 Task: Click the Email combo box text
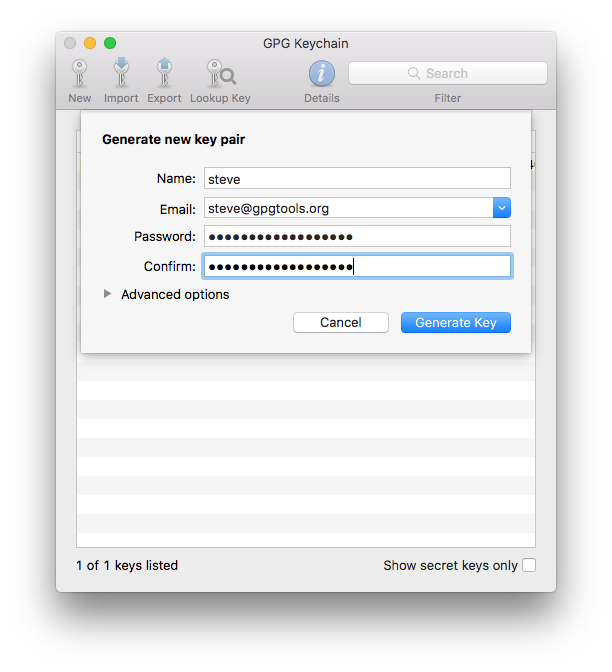tap(347, 208)
